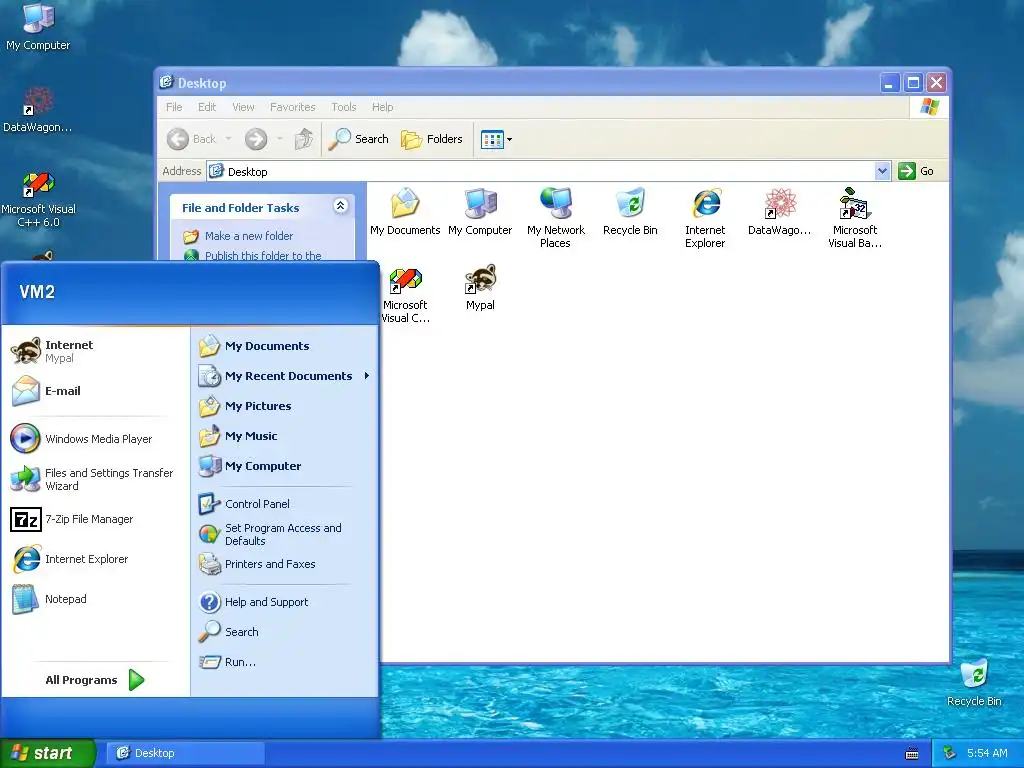Open the Help menu
Viewport: 1024px width, 768px height.
[x=383, y=107]
